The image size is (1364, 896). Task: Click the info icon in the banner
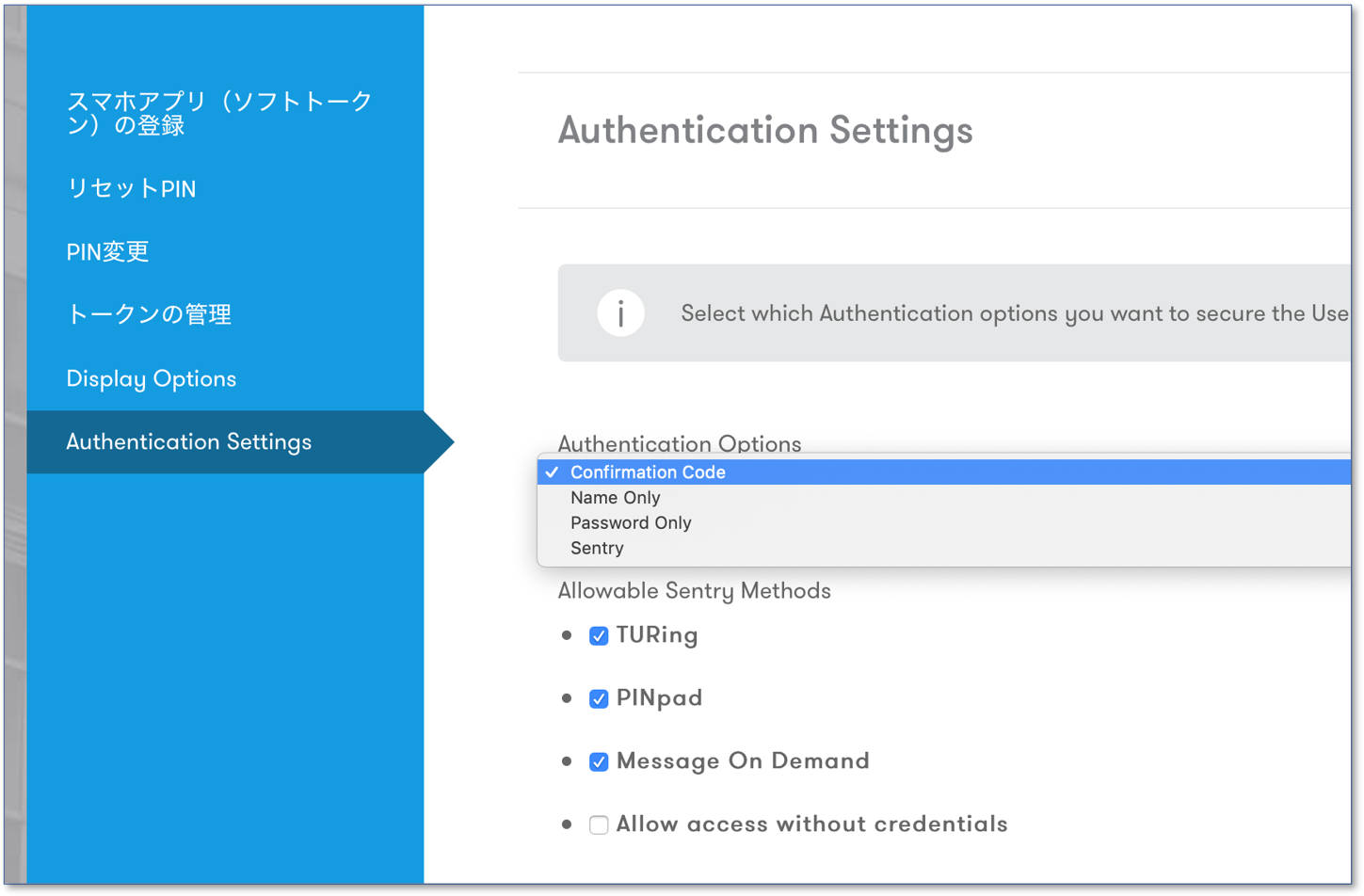620,313
